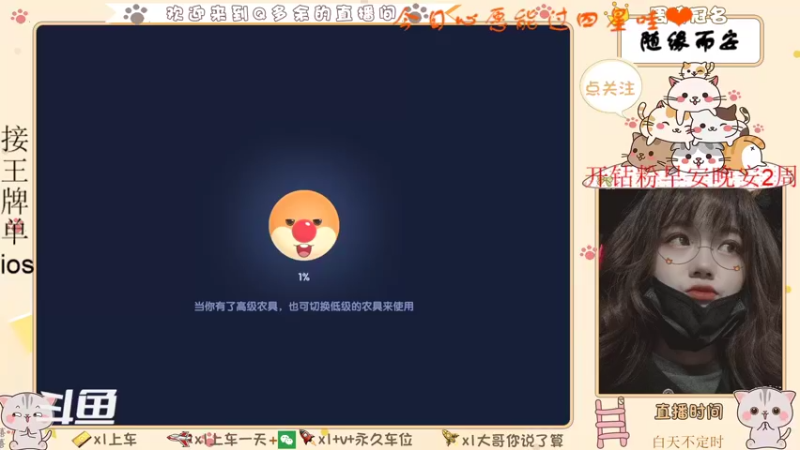Click the x1上车 gift text
Viewport: 800px width, 450px height.
[115, 439]
